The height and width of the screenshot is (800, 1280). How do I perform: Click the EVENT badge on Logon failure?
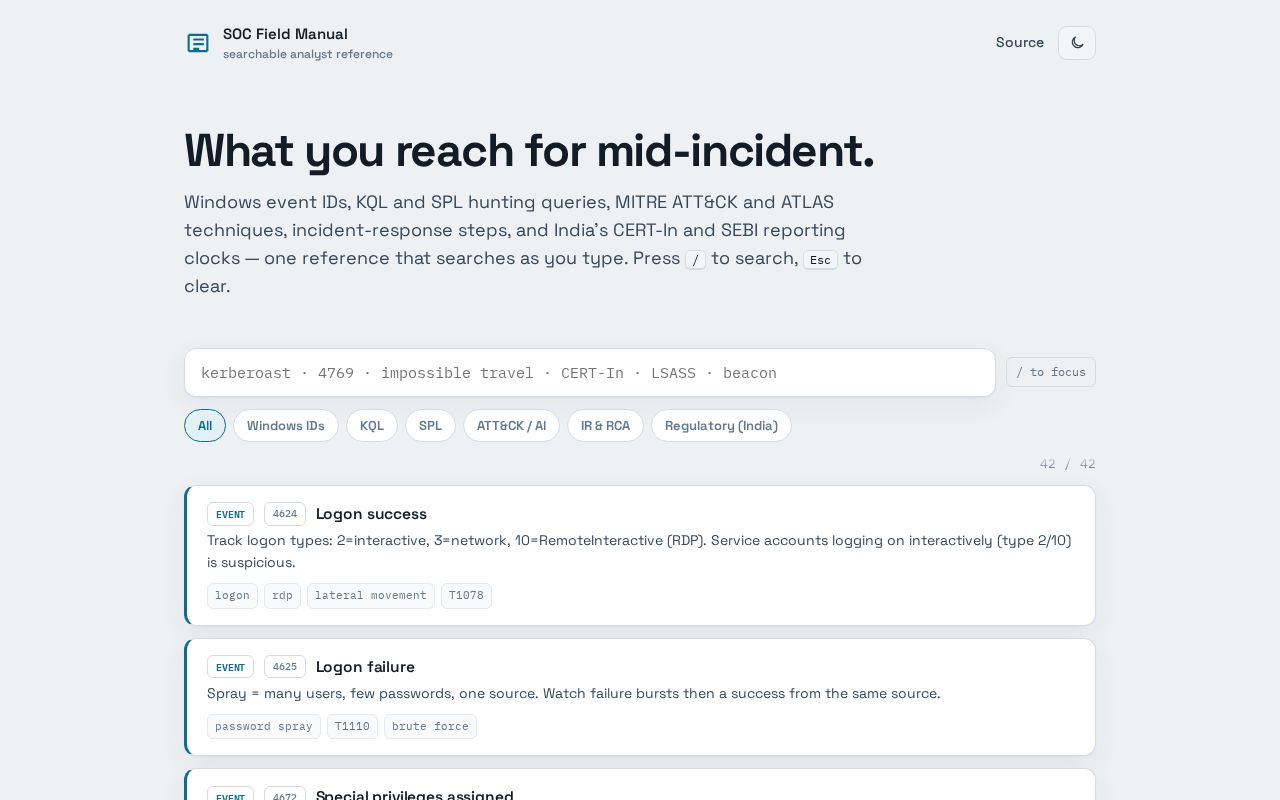pos(230,667)
